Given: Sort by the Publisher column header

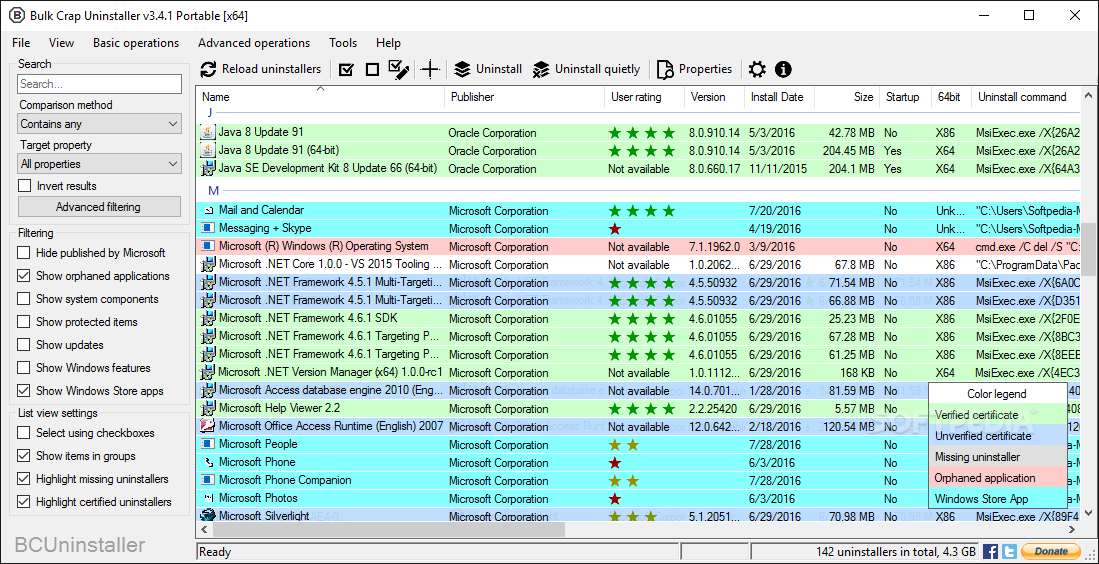Looking at the screenshot, I should (524, 97).
